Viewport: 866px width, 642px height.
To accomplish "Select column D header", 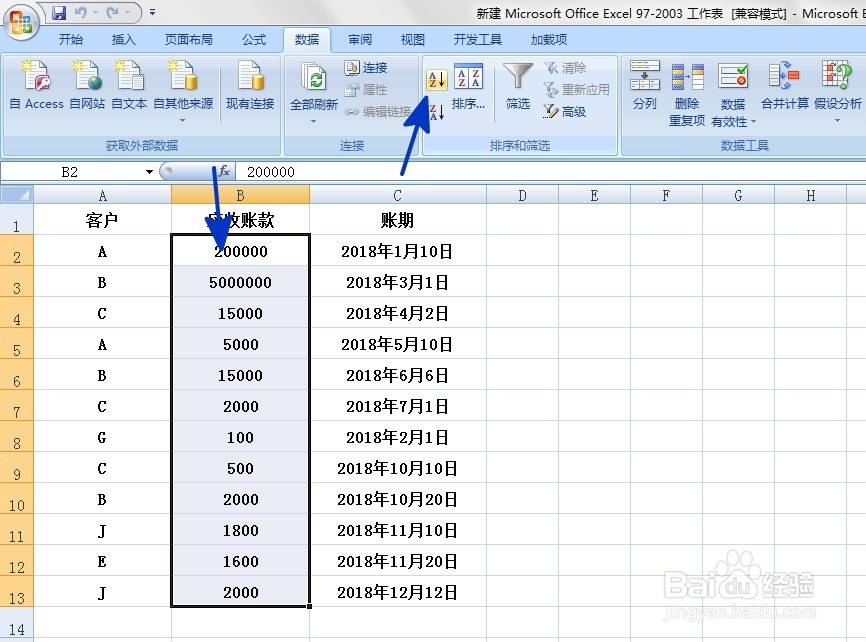I will pos(522,195).
